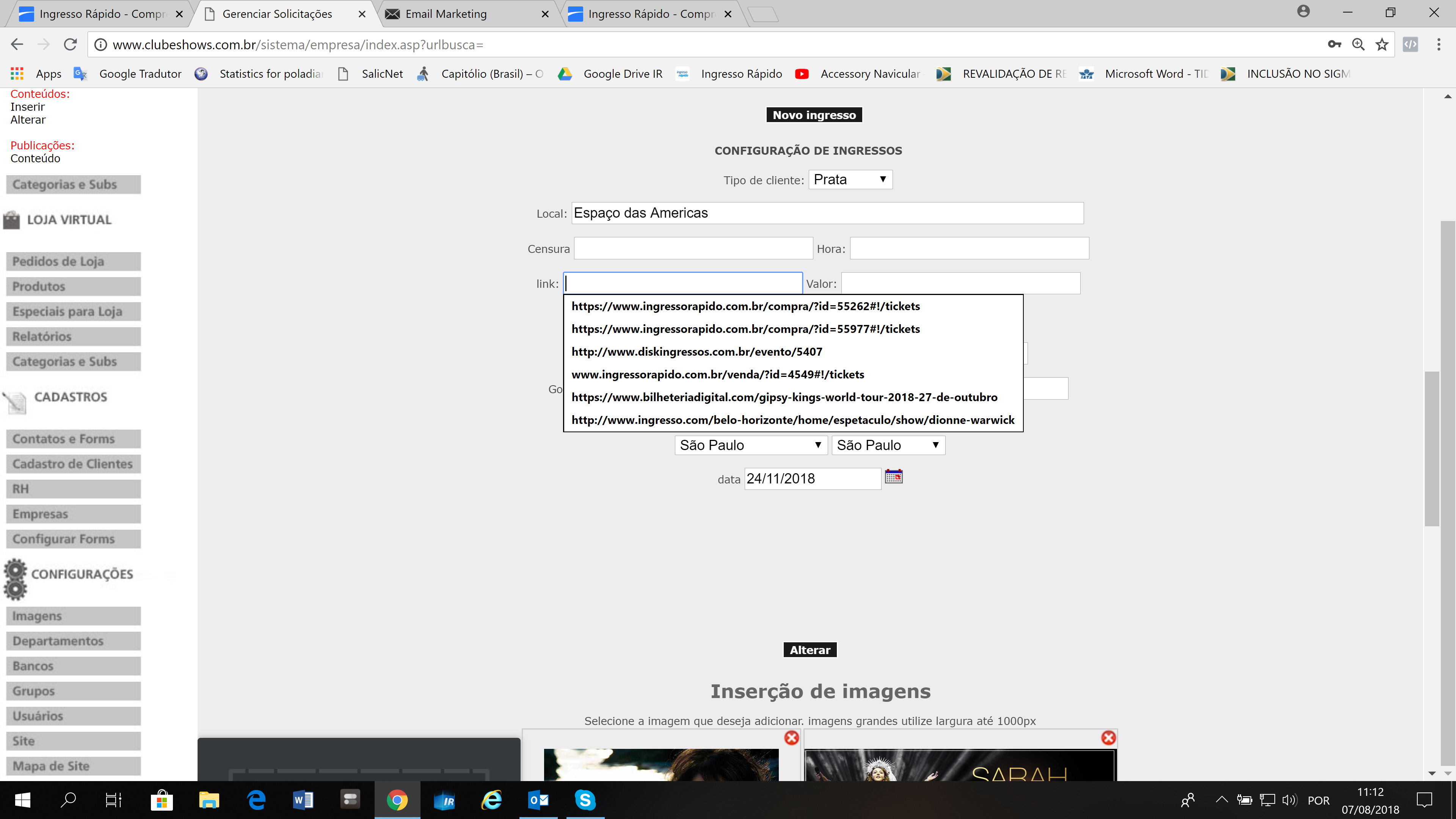1456x819 pixels.
Task: Click the saved password key icon
Action: tap(1334, 45)
